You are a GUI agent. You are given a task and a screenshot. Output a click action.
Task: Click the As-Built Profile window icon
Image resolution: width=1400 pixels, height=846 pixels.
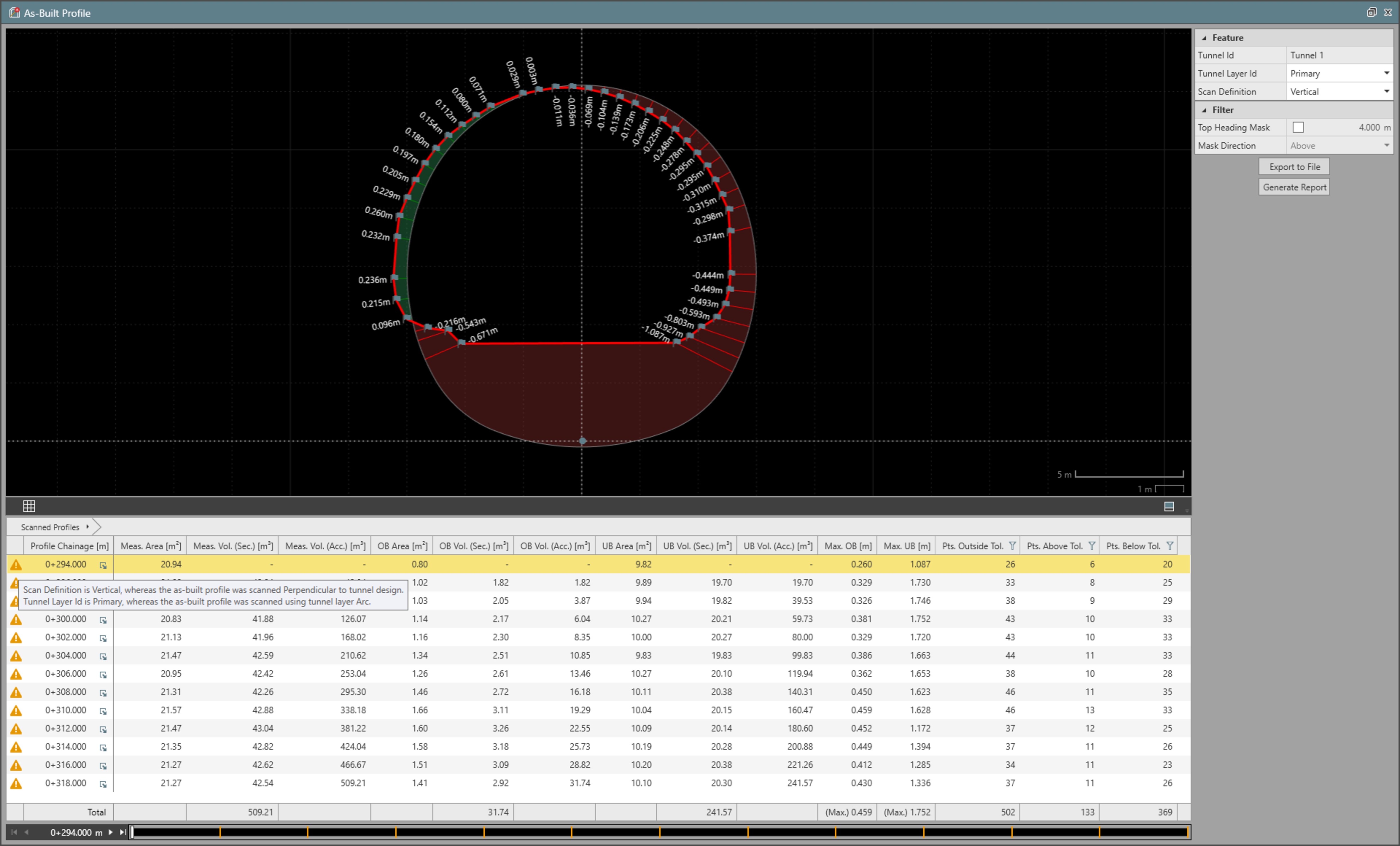(14, 12)
